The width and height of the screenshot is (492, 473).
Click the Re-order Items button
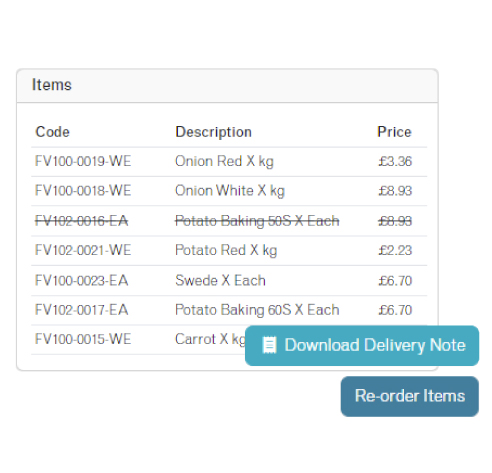pos(410,396)
